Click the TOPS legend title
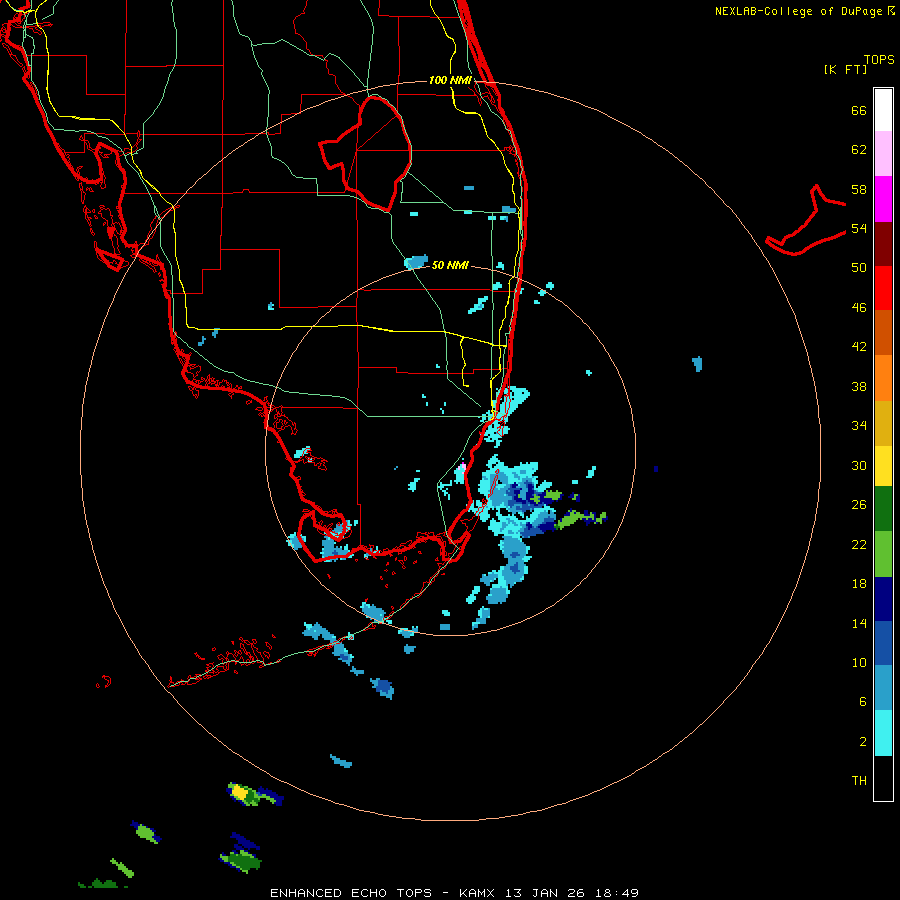Viewport: 900px width, 900px height. coord(879,59)
